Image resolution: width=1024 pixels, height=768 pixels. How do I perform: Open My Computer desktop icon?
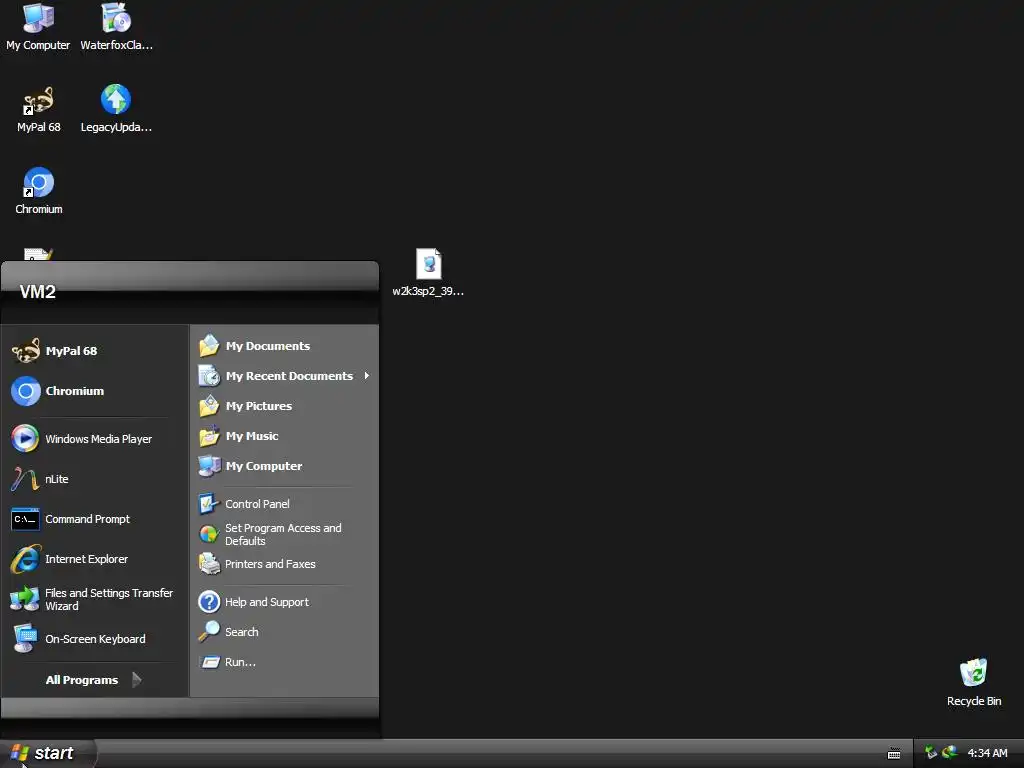[x=38, y=27]
